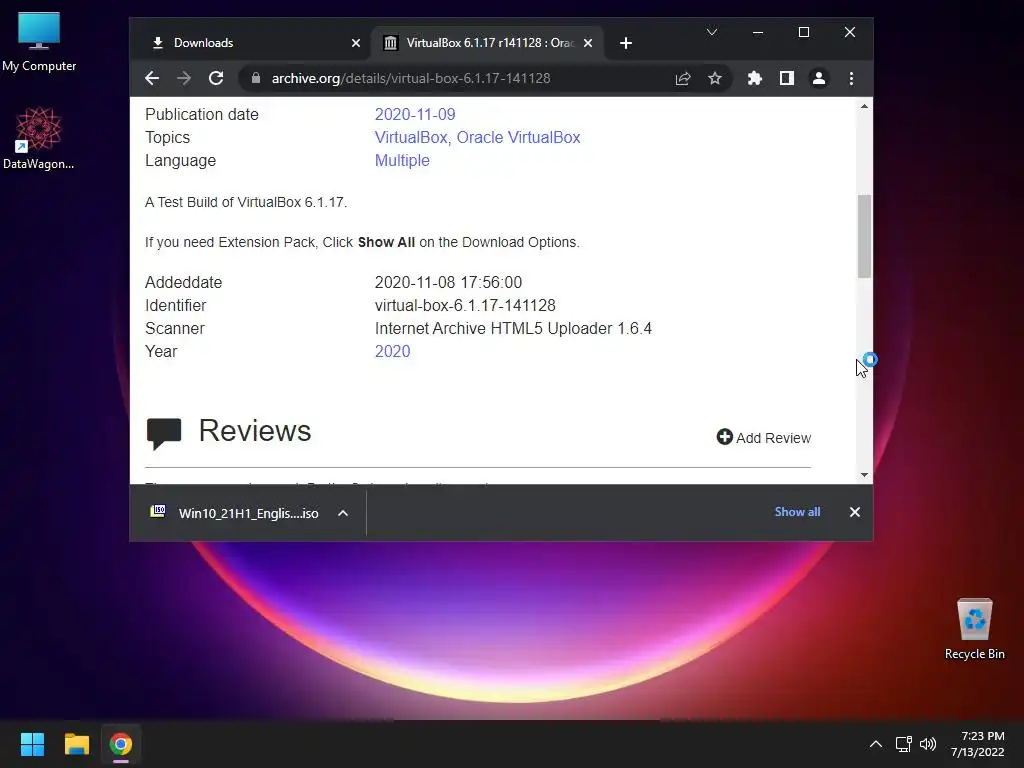Open the Chrome three-dot menu
Viewport: 1024px width, 768px height.
pos(851,78)
